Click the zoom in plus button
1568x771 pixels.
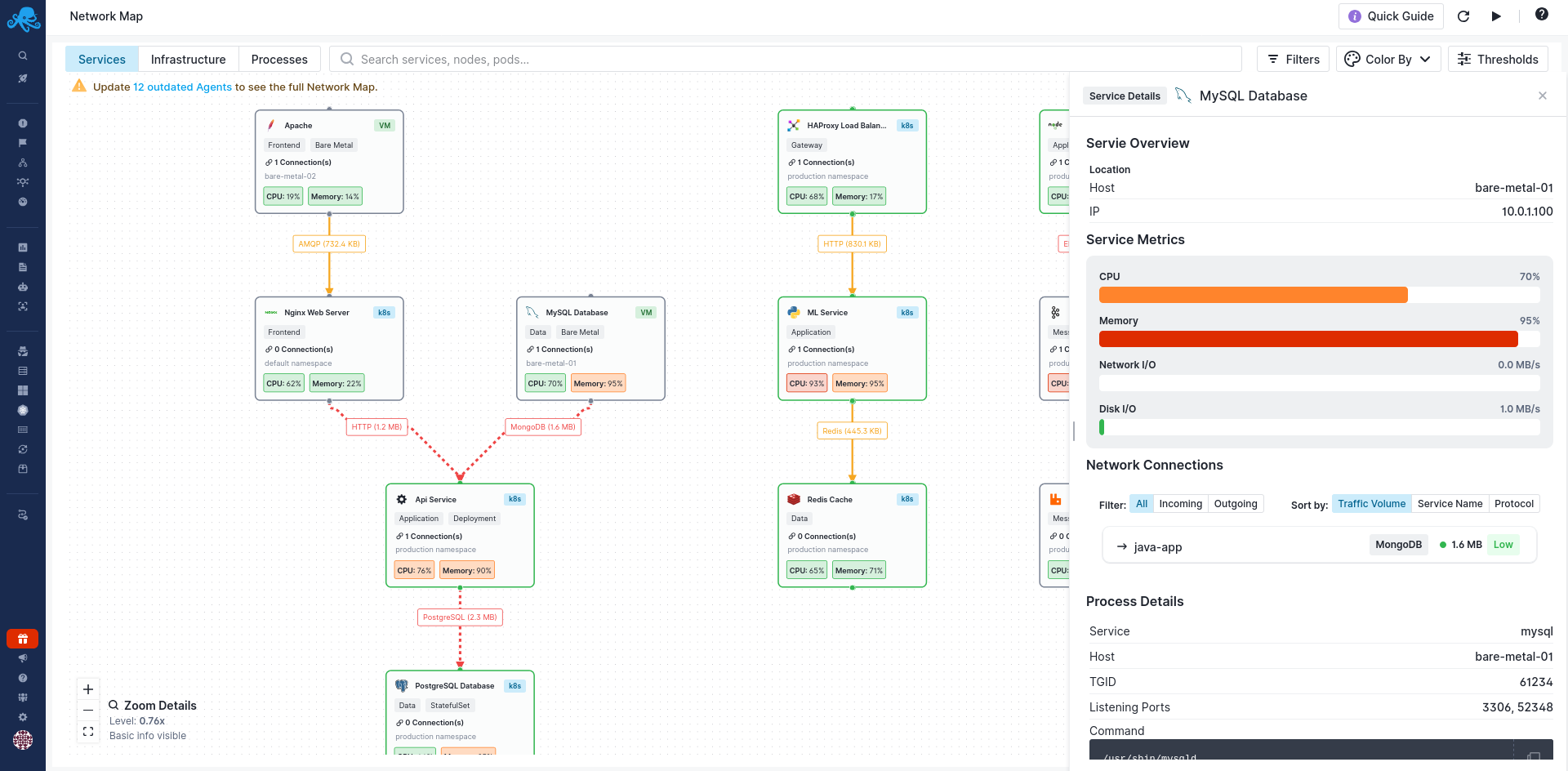click(88, 689)
